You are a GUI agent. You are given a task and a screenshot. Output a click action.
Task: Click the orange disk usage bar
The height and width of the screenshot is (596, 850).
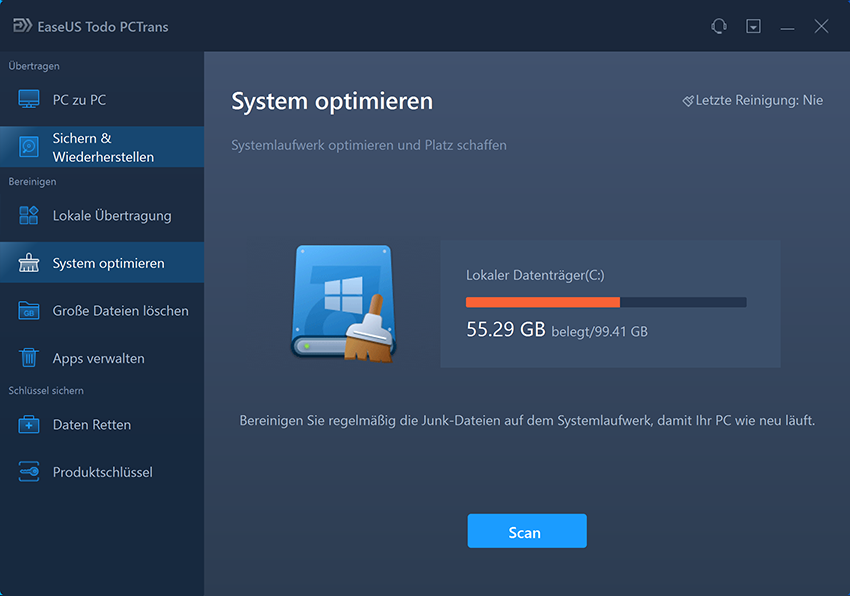[543, 302]
